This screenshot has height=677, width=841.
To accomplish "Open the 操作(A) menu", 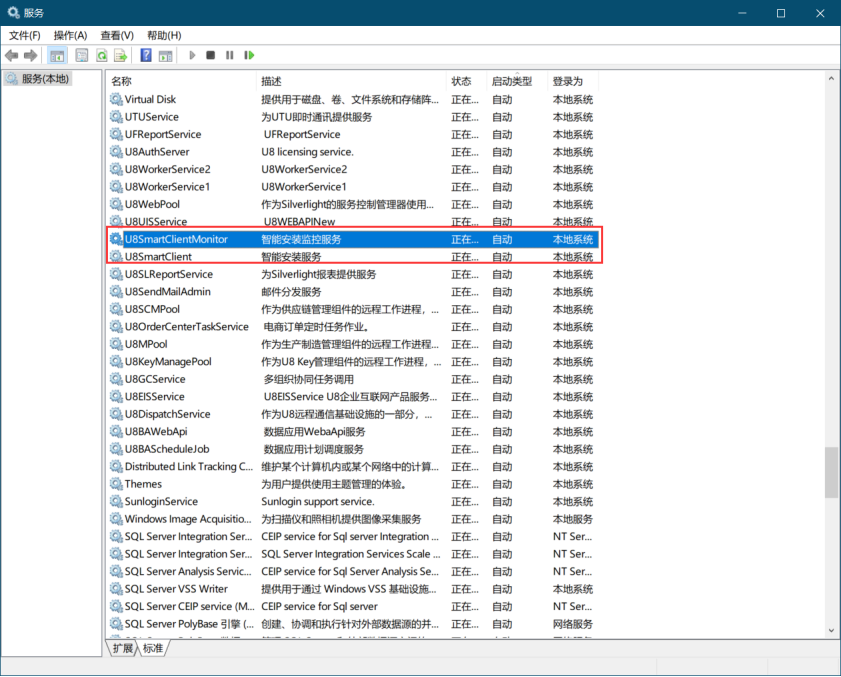I will (x=70, y=35).
